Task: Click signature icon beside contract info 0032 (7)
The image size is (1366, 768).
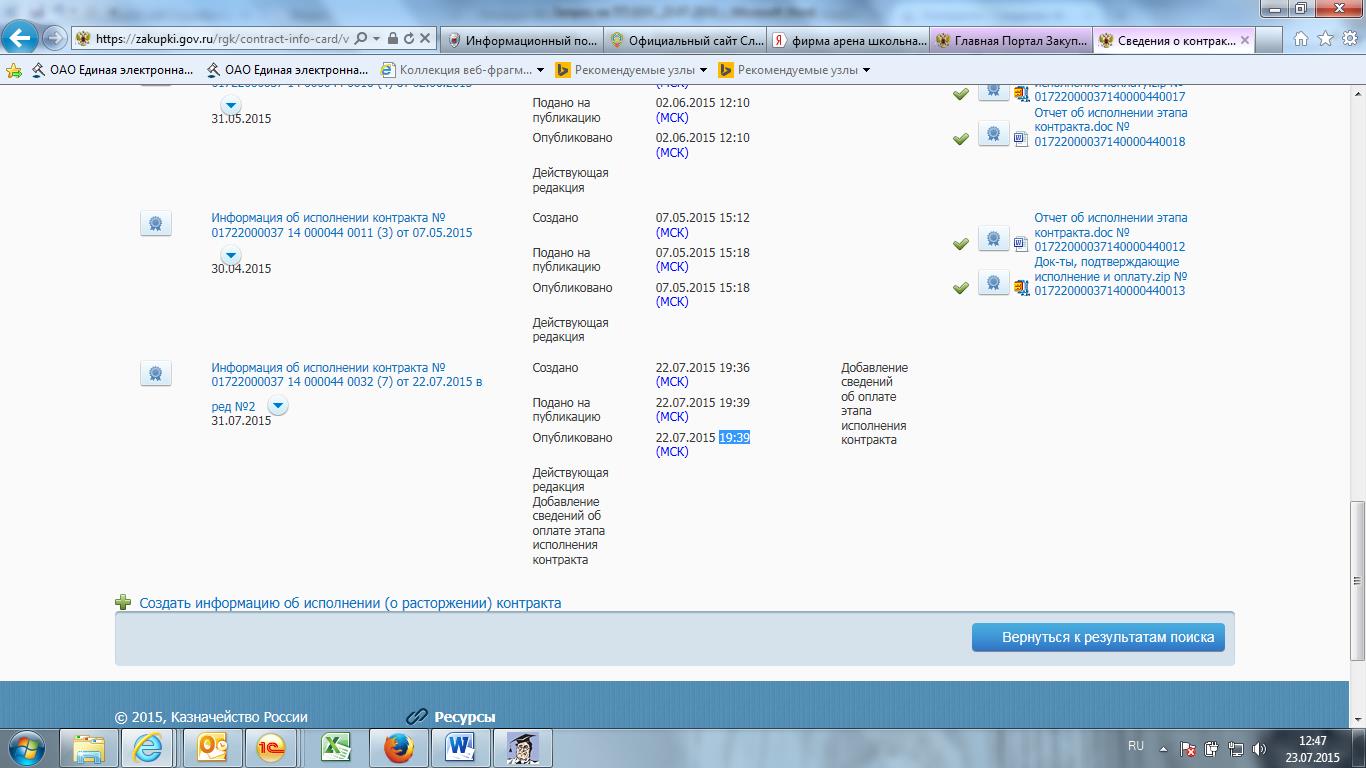Action: 156,374
